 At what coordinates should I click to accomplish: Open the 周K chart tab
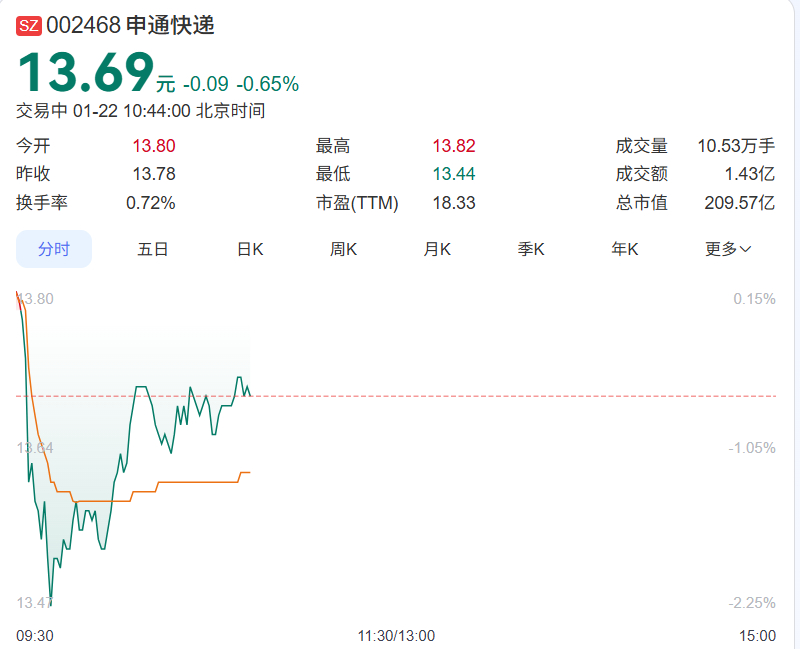[x=344, y=249]
